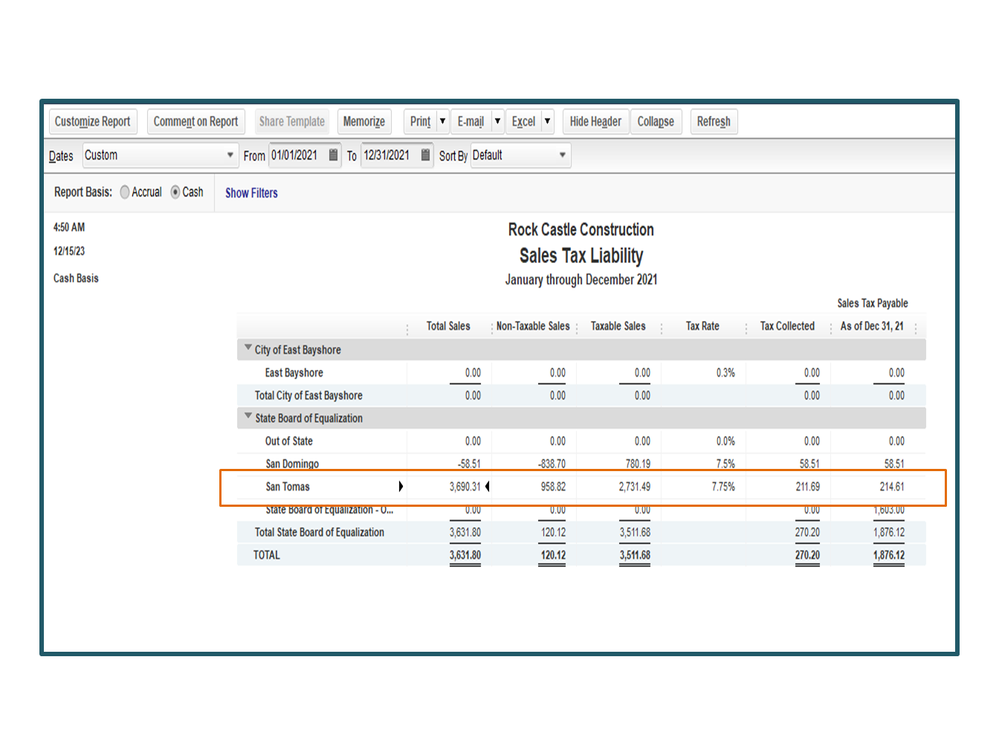
Task: Click the Non-Taxable Sales column header
Action: point(533,326)
